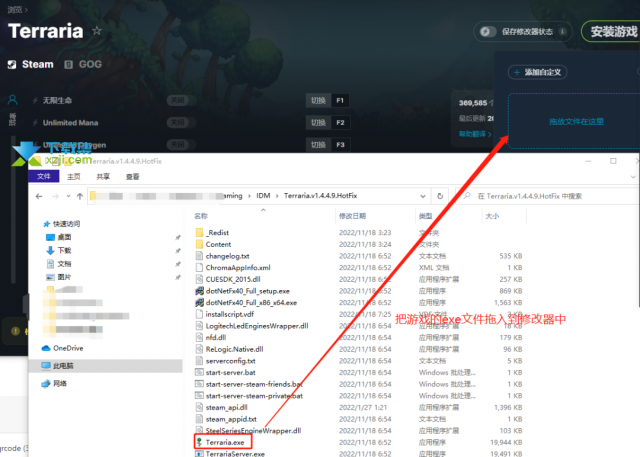Click 切换 button for F1 hotkey

point(318,100)
